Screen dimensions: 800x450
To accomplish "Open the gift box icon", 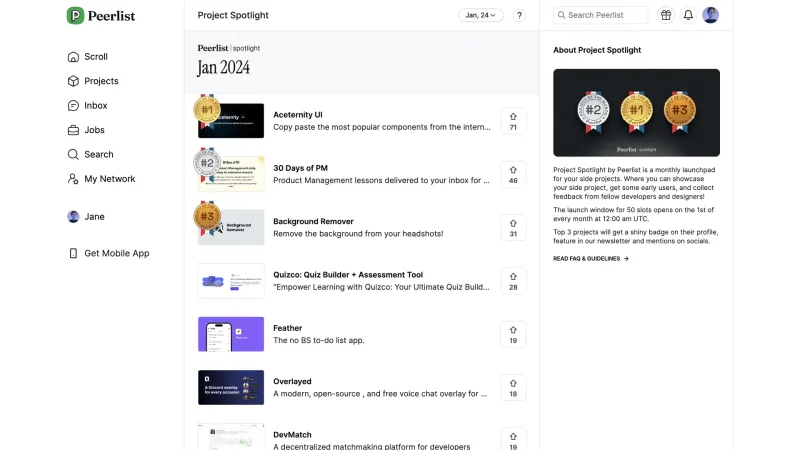I will click(666, 15).
